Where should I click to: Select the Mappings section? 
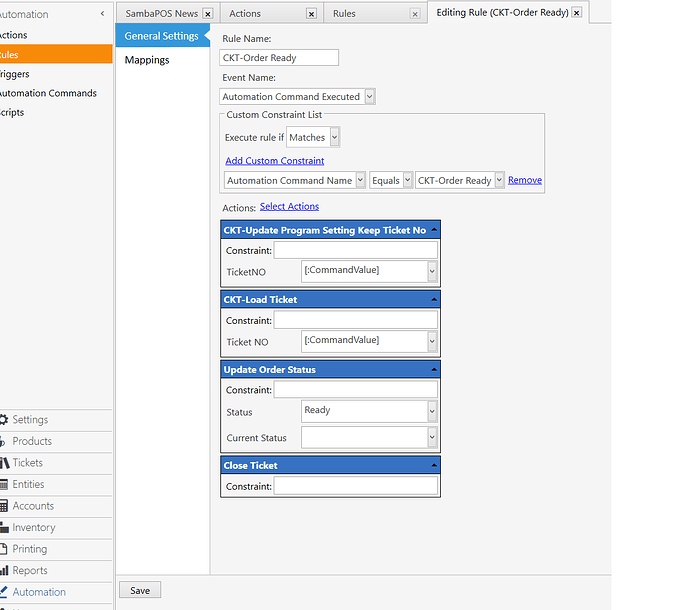pyautogui.click(x=147, y=60)
